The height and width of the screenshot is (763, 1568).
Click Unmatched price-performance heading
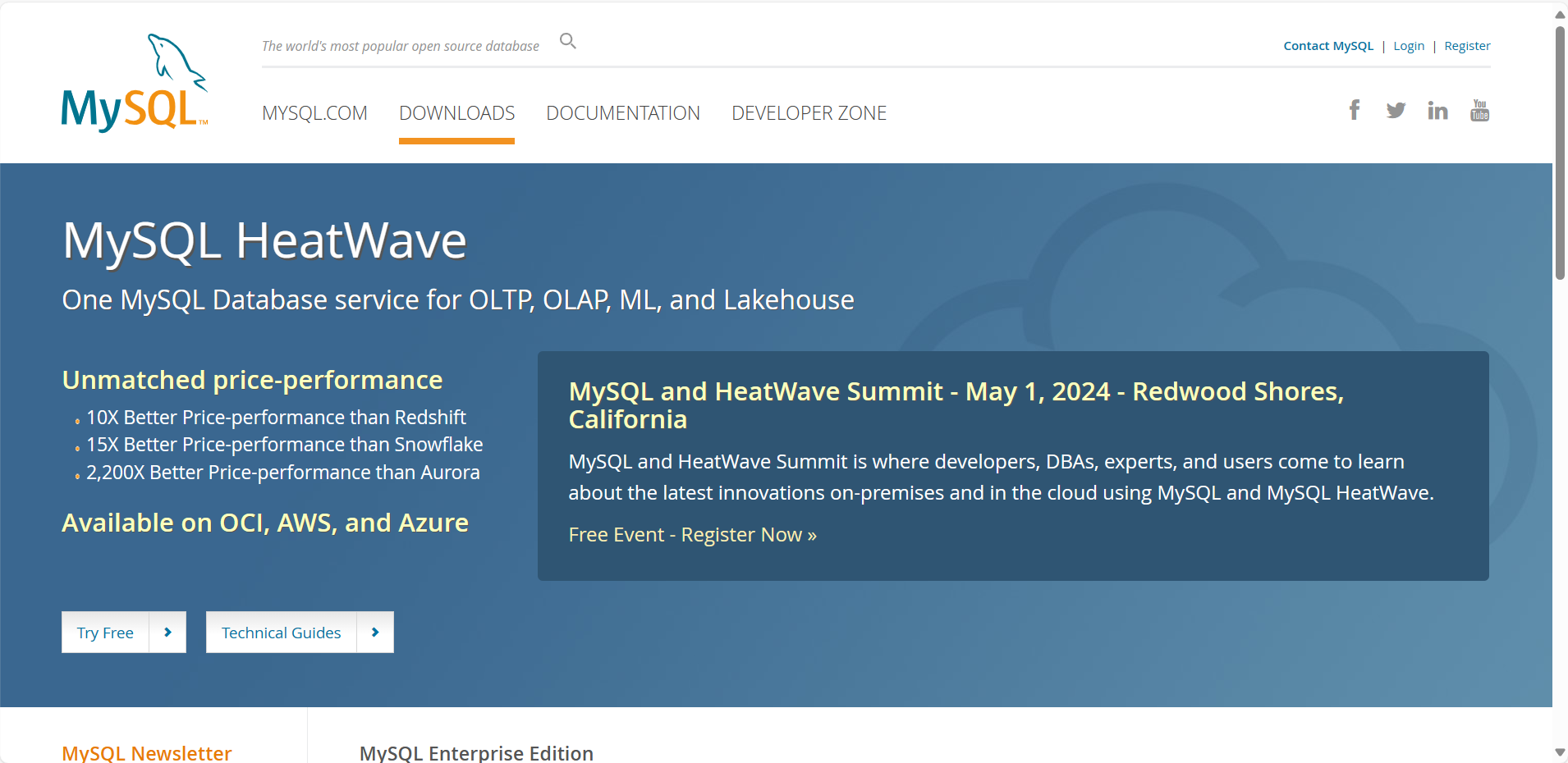[x=252, y=380]
